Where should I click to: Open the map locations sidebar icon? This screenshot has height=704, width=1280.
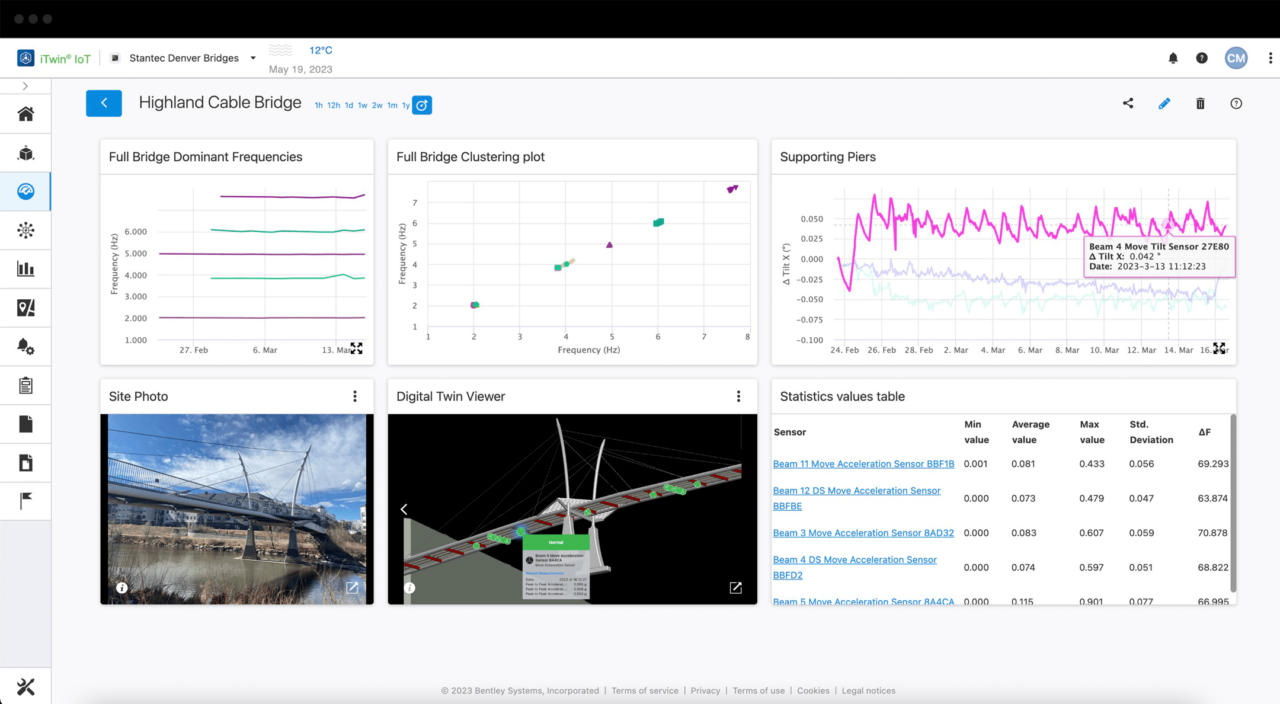(25, 307)
